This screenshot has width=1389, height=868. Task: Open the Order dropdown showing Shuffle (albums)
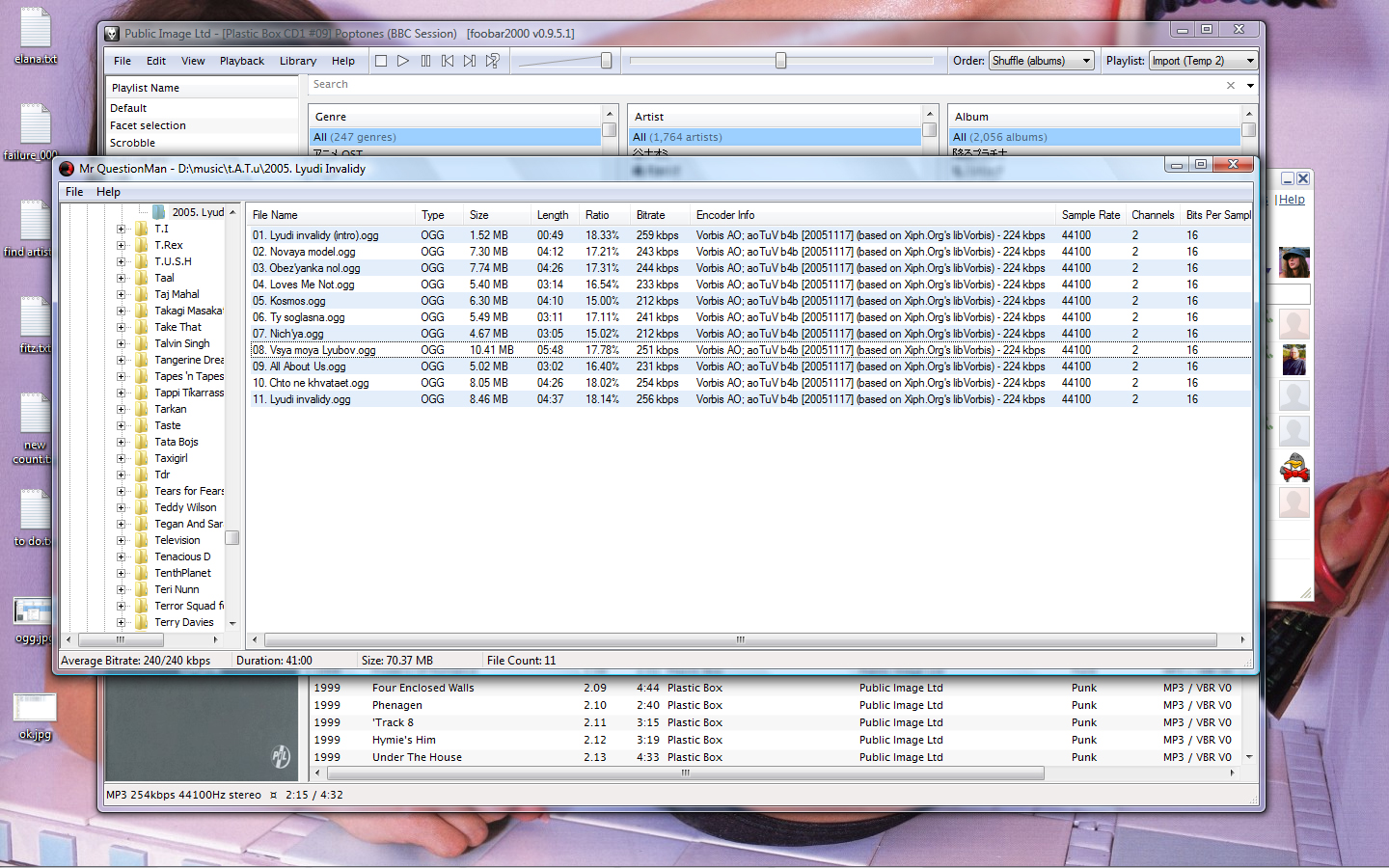click(1042, 61)
